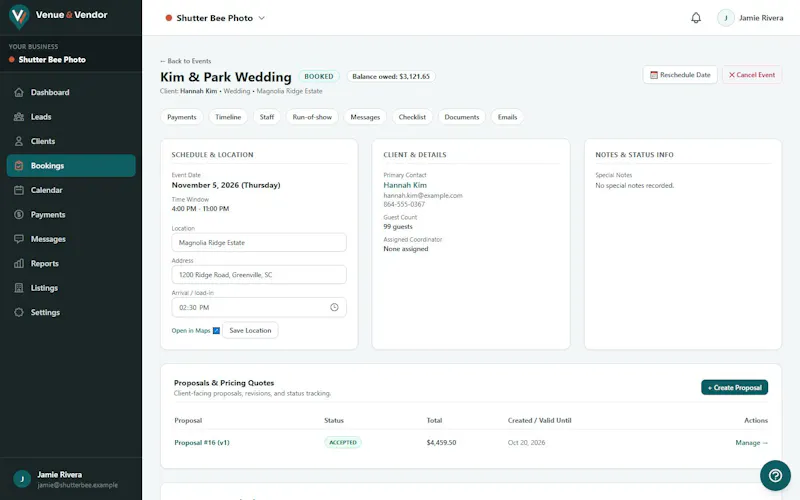Click the Dashboard home icon
Viewport: 800px width, 500px height.
click(19, 92)
